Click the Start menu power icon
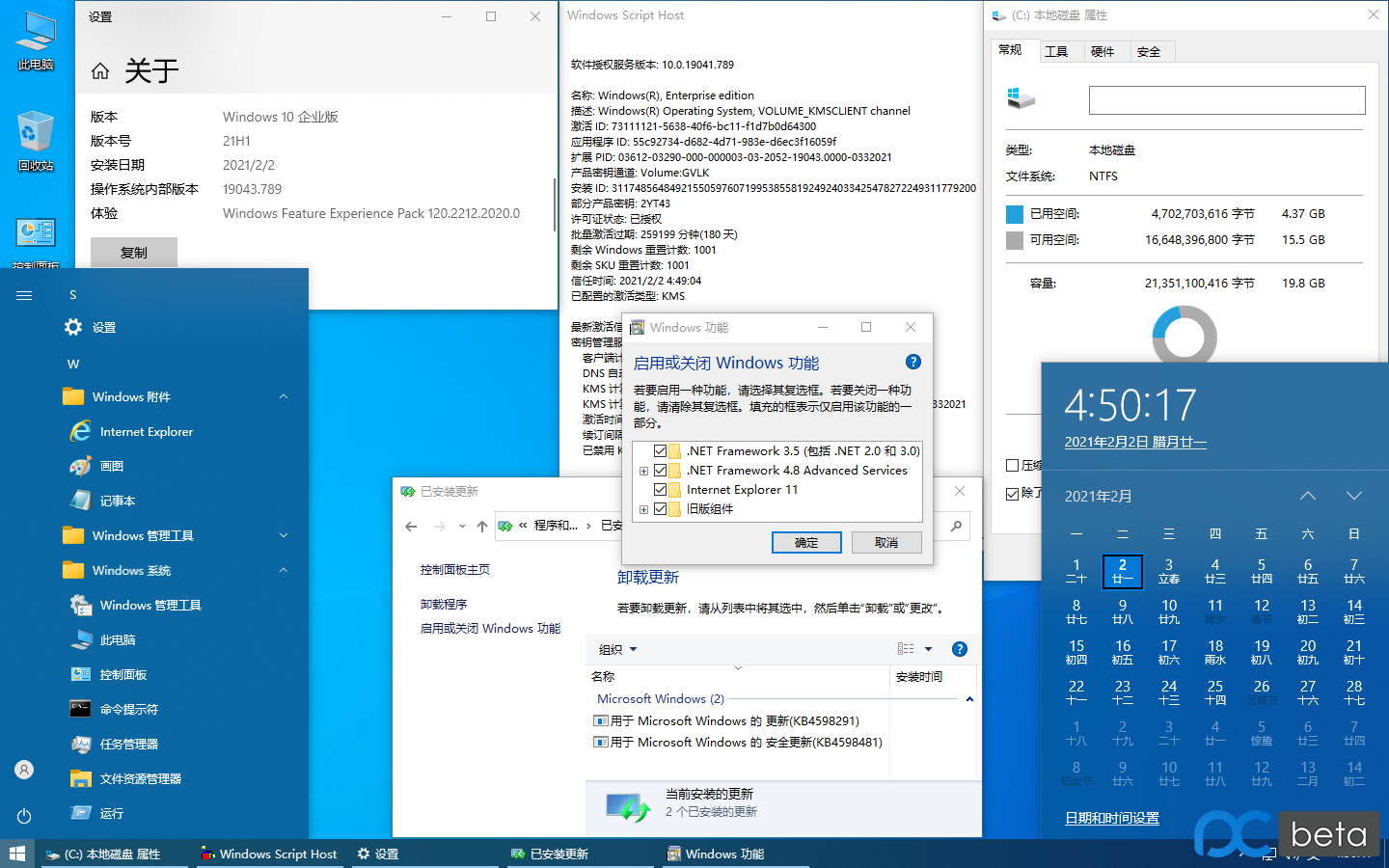This screenshot has width=1389, height=868. coord(24,816)
